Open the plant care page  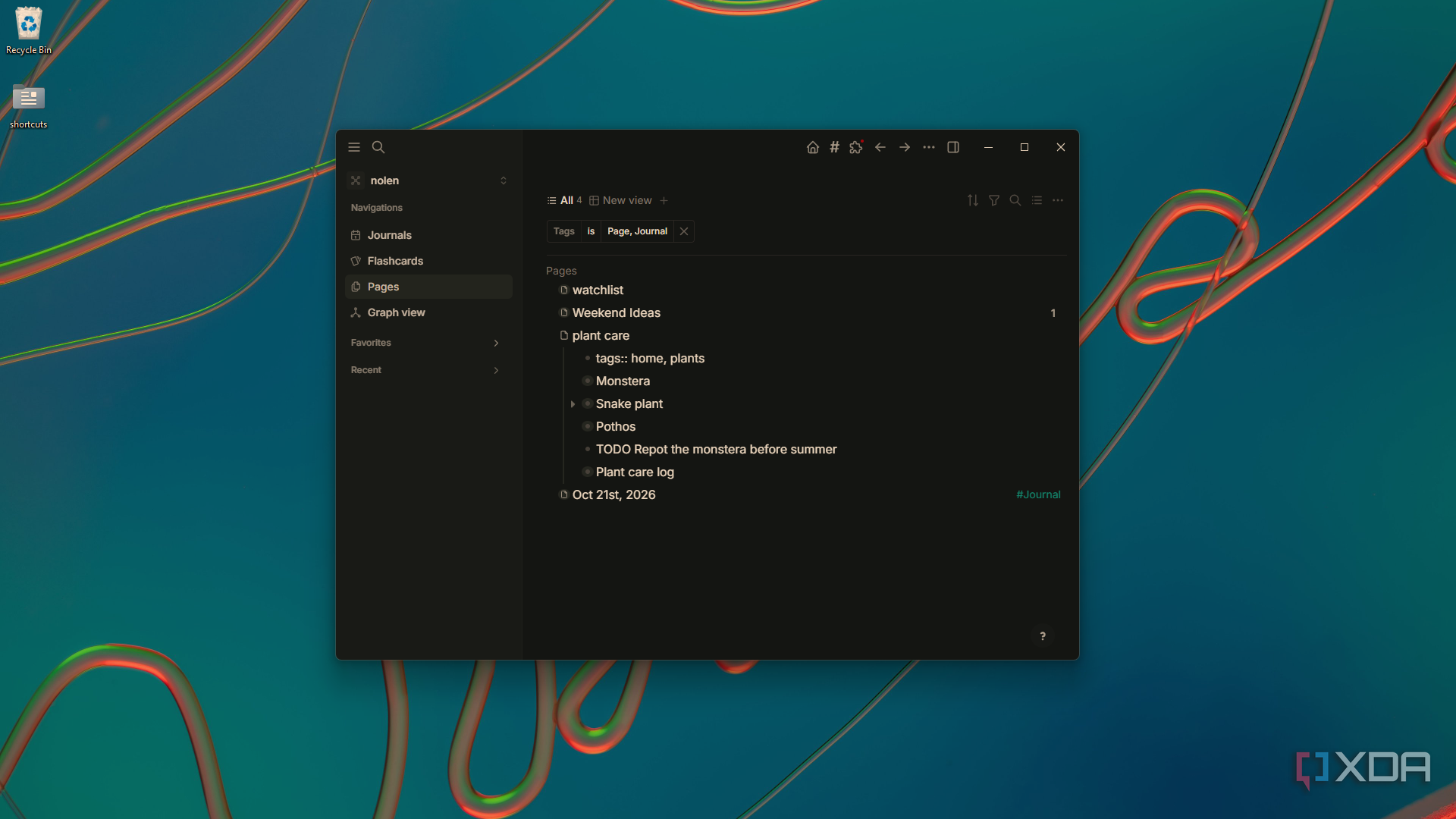tap(601, 335)
